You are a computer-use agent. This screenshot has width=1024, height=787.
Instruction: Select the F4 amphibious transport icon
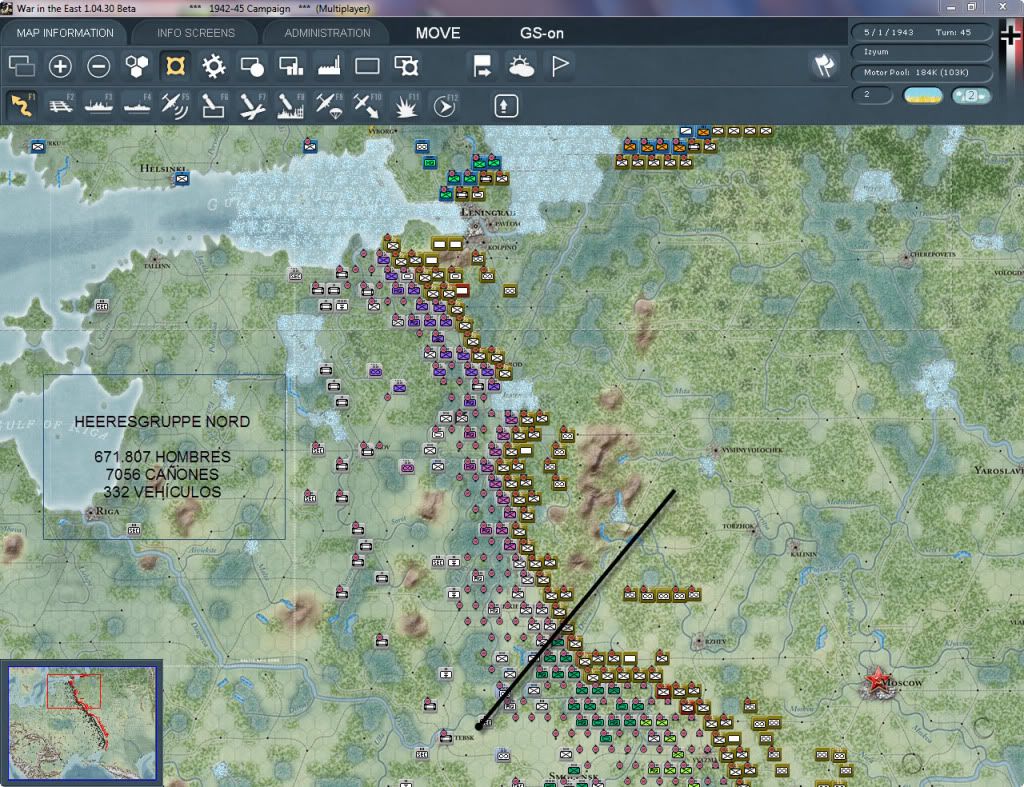coord(137,105)
